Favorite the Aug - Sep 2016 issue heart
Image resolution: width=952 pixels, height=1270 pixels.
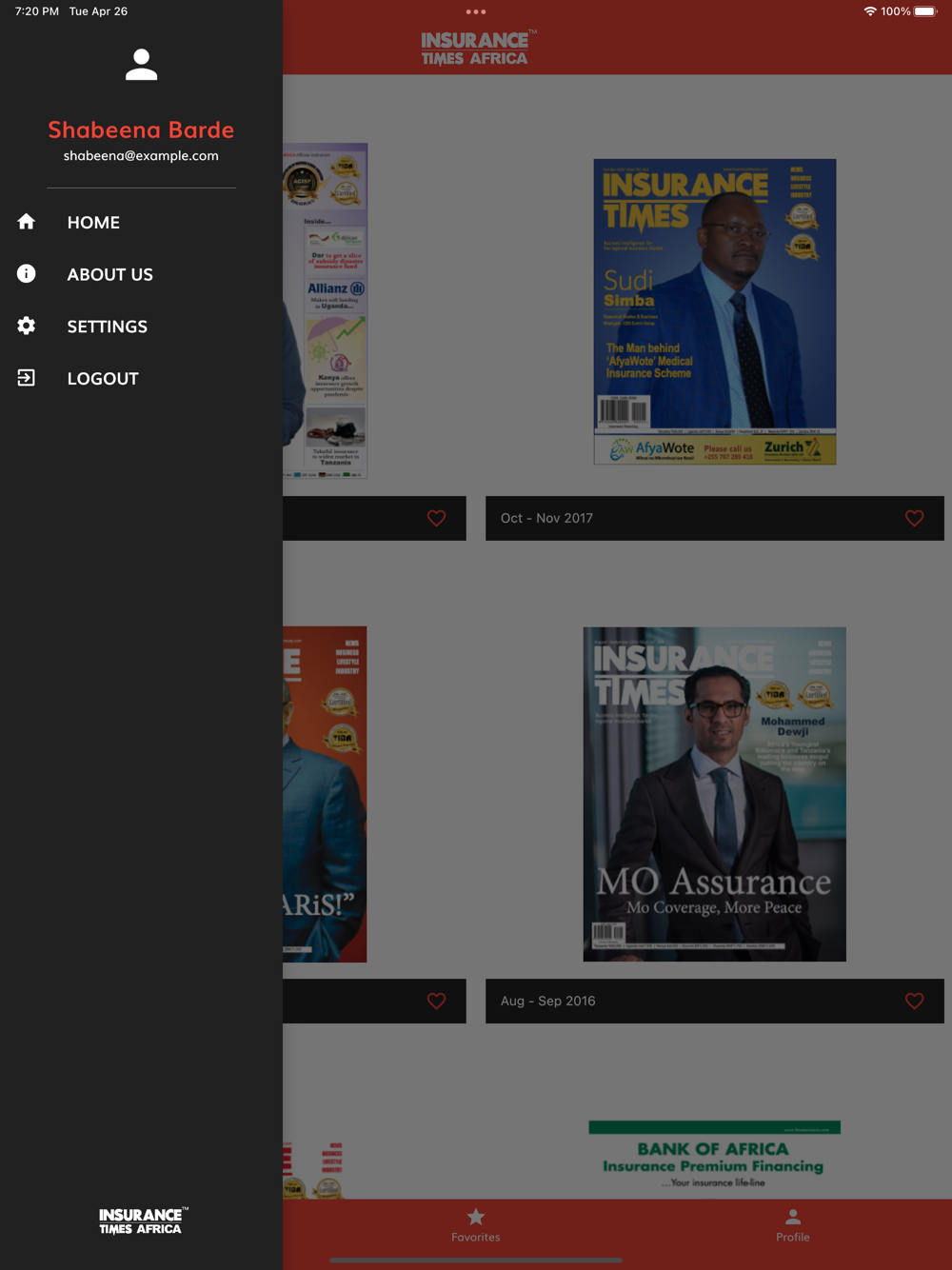coord(914,1001)
